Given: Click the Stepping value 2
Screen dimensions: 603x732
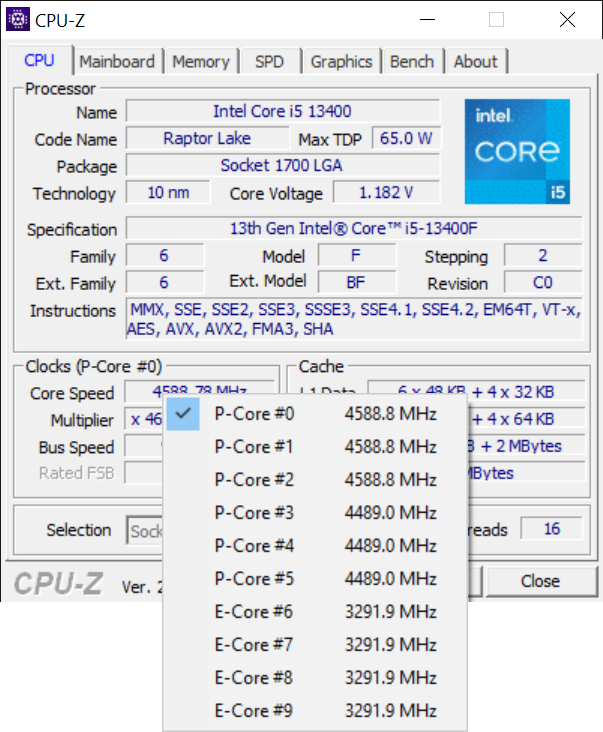Looking at the screenshot, I should (543, 256).
